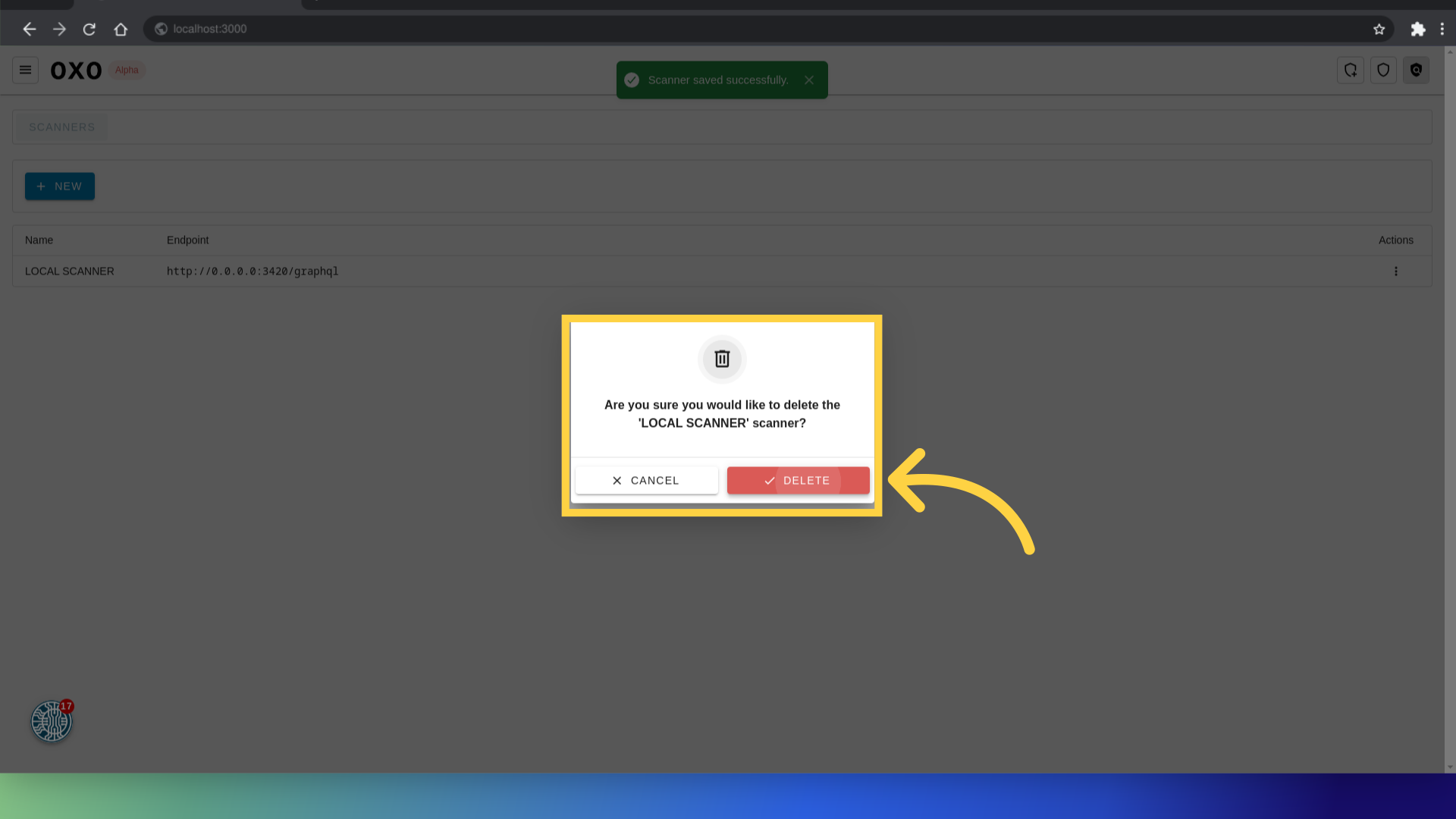
Task: Click the + NEW button to add scanner
Action: [60, 186]
